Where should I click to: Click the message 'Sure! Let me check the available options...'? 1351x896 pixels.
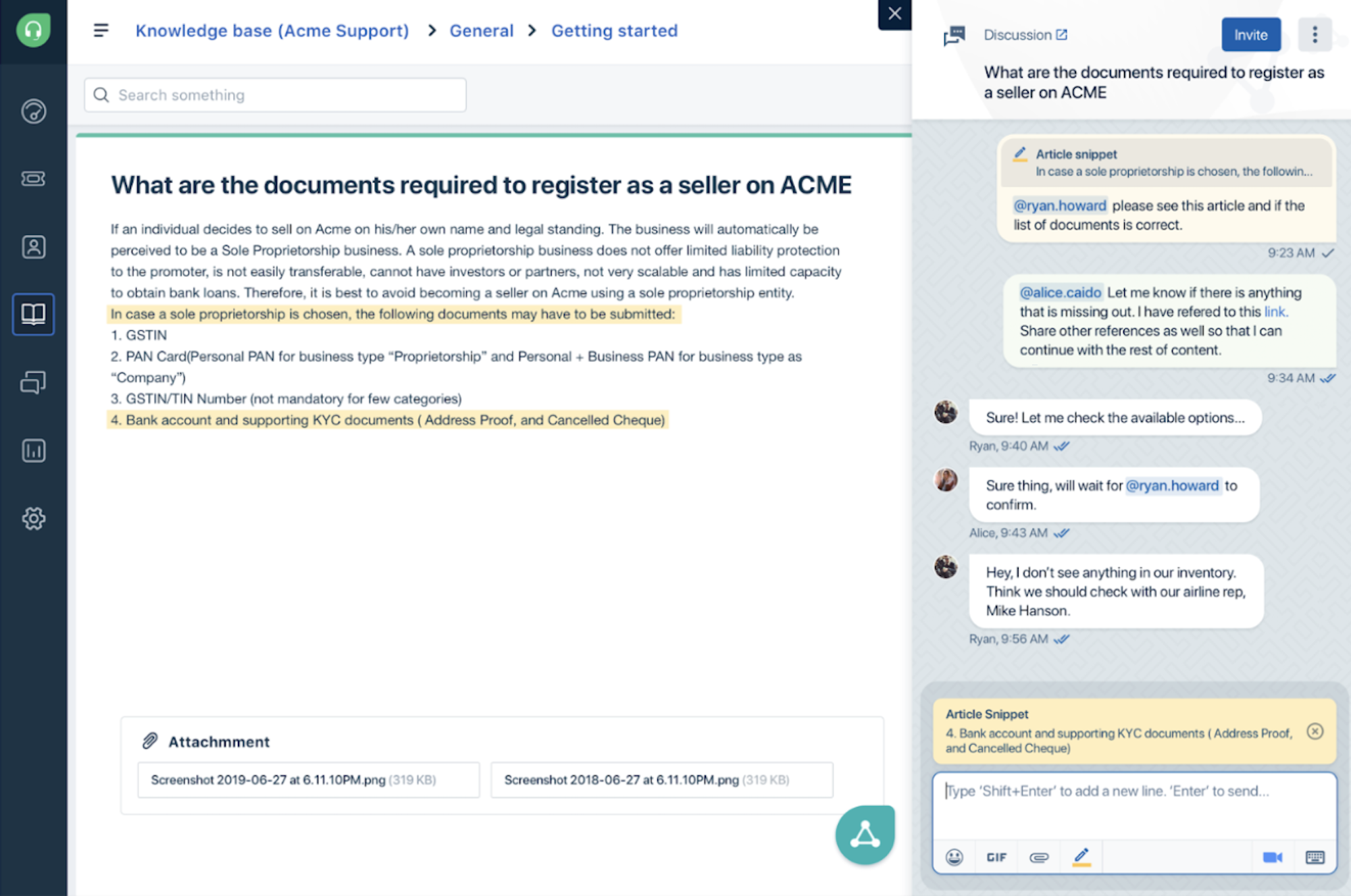pyautogui.click(x=1115, y=417)
